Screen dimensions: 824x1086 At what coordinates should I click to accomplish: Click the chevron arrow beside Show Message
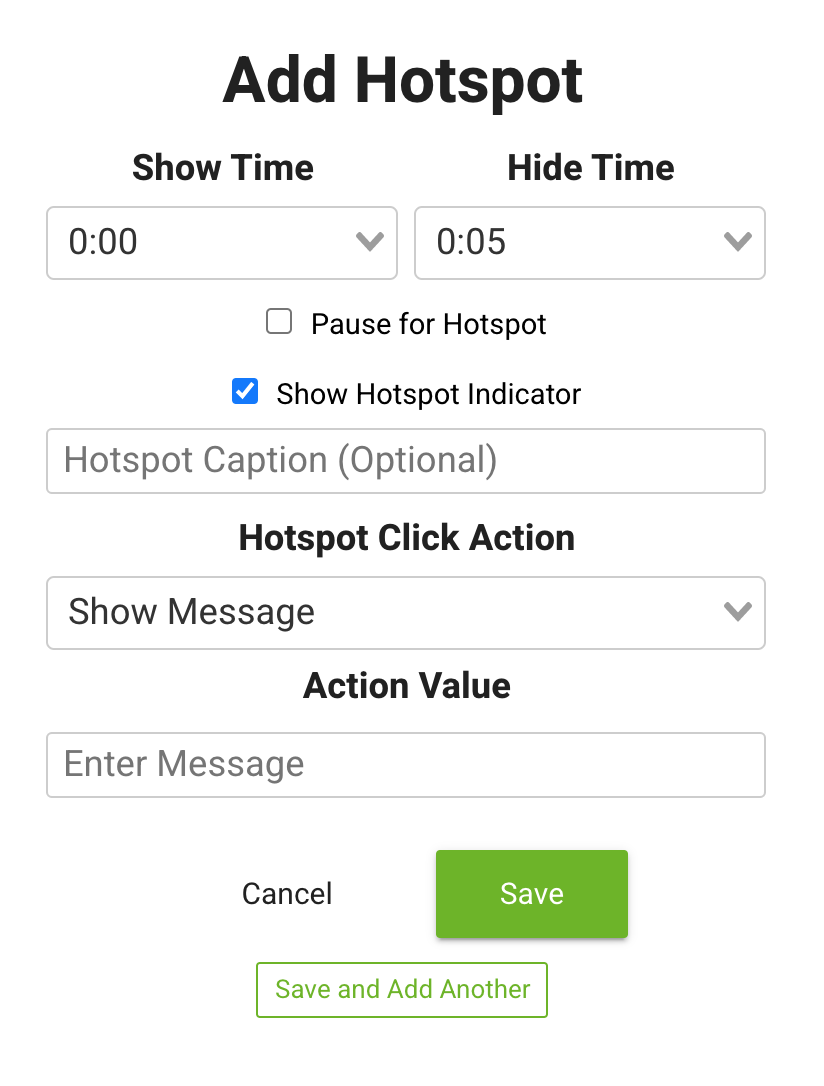[738, 612]
